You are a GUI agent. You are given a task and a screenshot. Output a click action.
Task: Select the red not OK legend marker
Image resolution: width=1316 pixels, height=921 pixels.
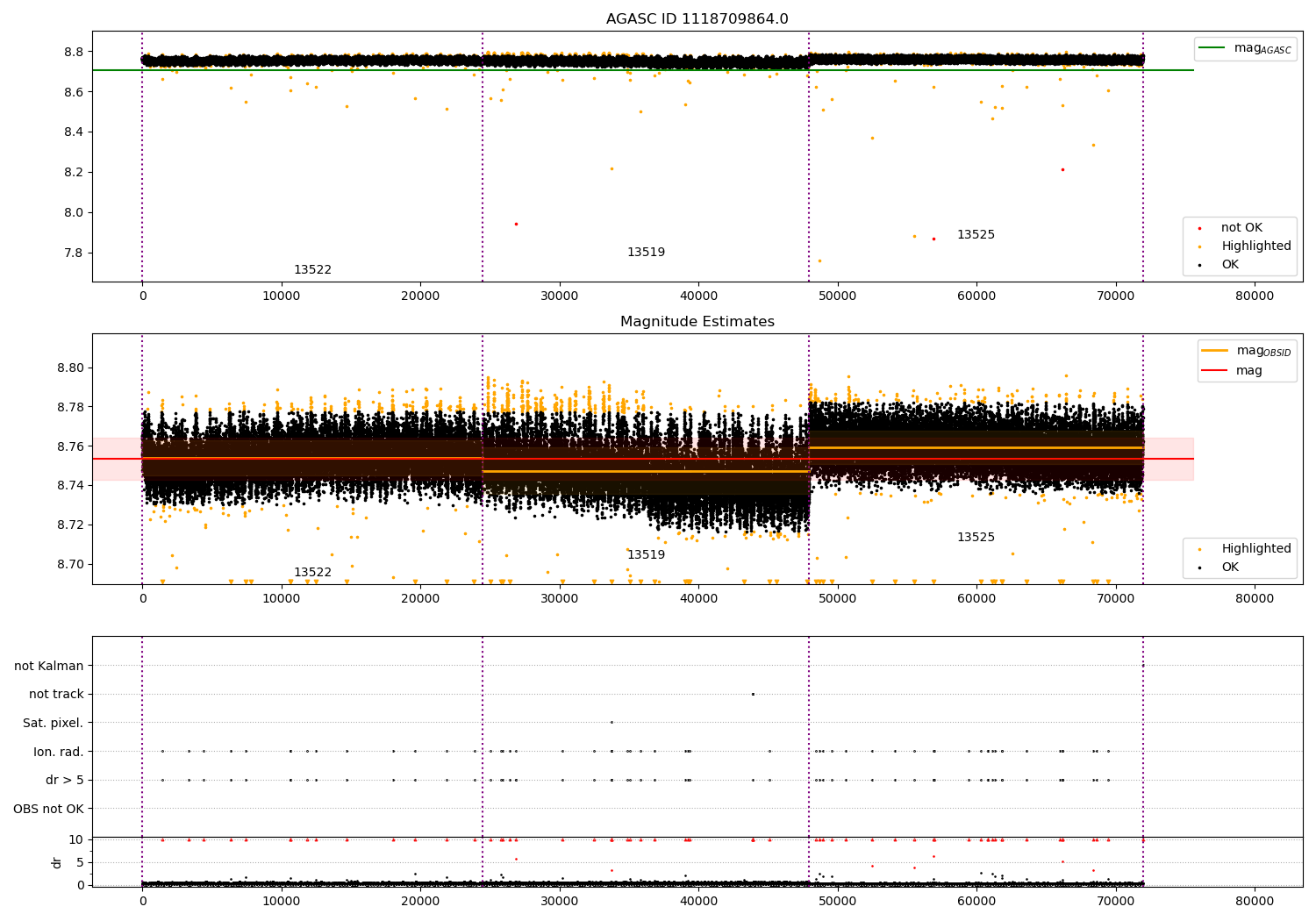pos(1199,228)
